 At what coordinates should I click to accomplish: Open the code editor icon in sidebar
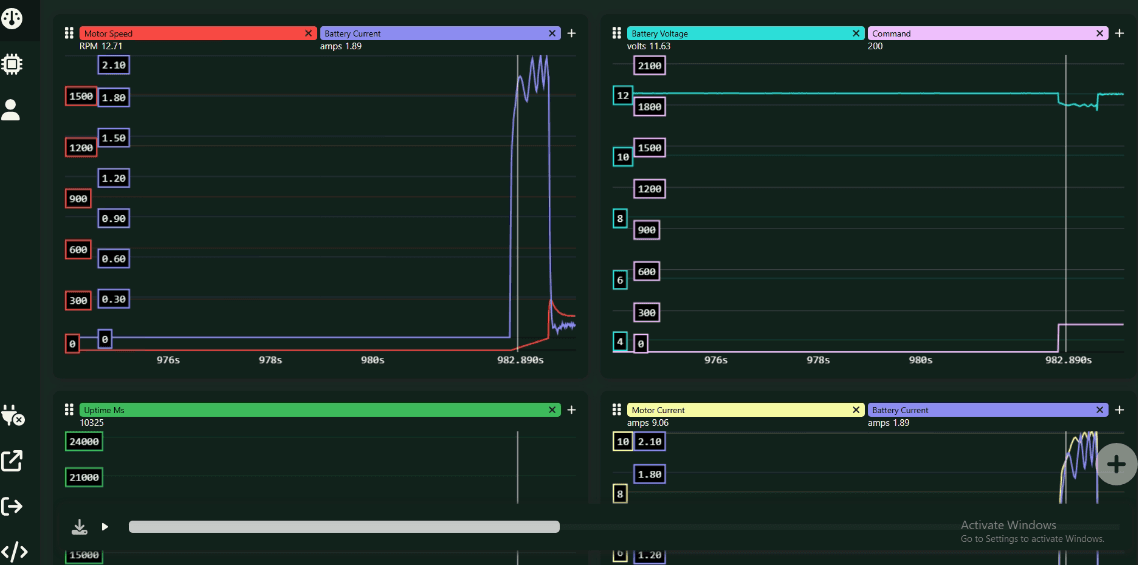tap(13, 551)
